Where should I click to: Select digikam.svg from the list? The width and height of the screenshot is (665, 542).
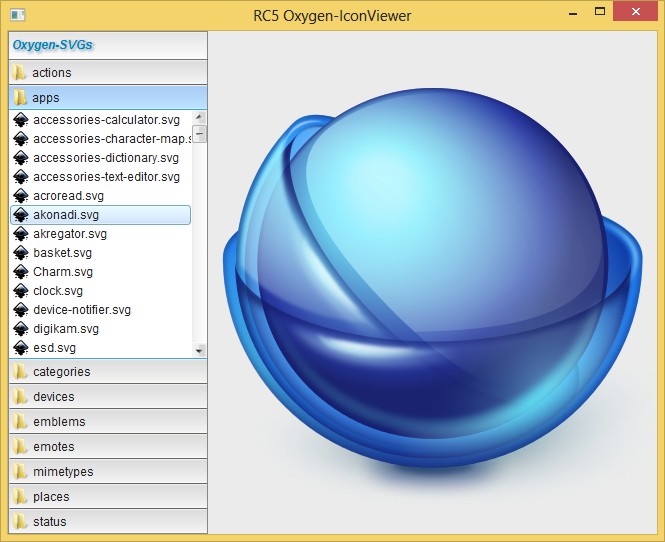(66, 329)
